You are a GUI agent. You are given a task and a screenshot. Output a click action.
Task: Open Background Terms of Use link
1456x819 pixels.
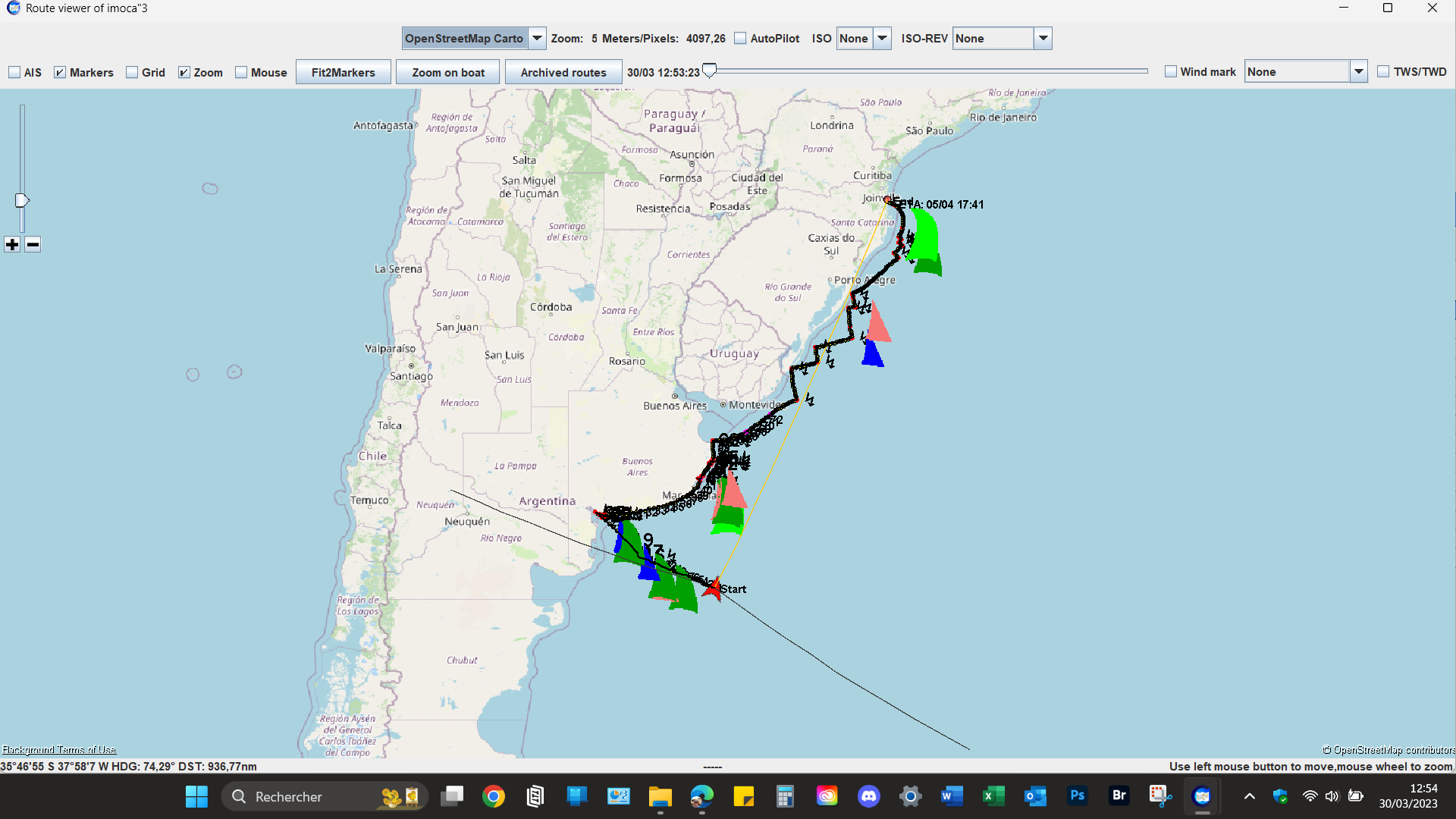pos(59,750)
